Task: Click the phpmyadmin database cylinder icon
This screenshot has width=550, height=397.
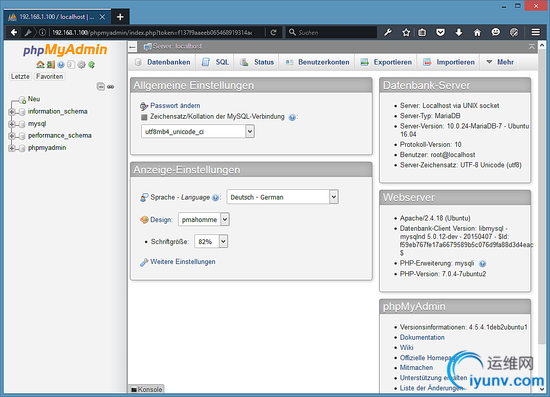Action: tap(22, 148)
